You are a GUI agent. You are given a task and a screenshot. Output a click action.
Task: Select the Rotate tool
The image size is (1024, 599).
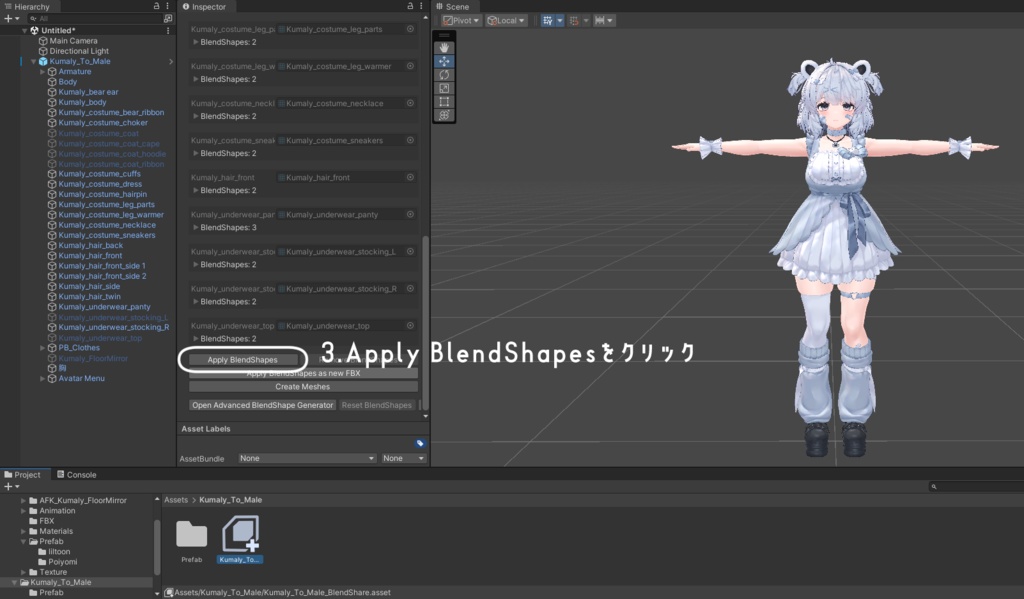point(445,75)
